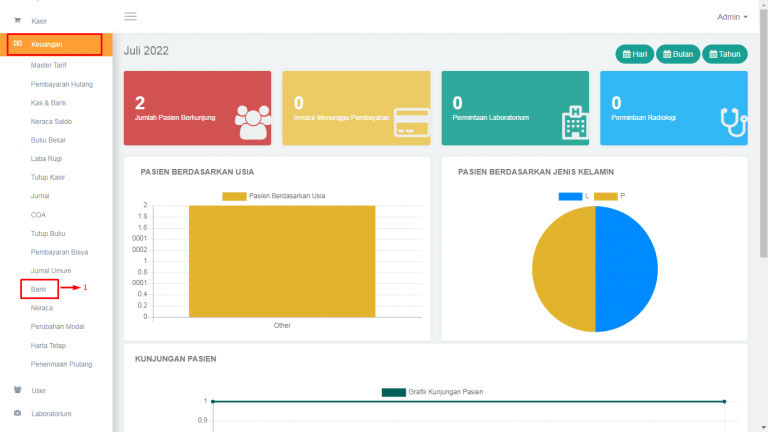Open Buku Besar page
This screenshot has width=768, height=432.
click(x=48, y=140)
